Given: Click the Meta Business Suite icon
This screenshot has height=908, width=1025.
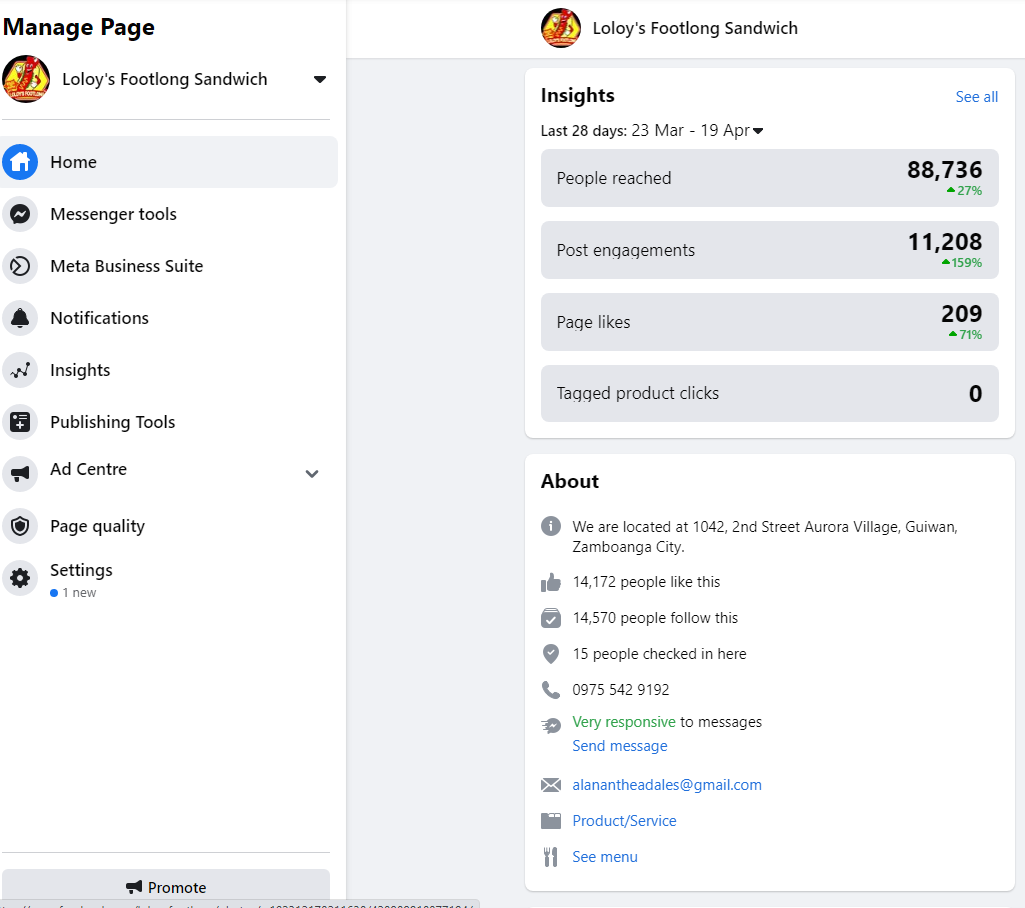Looking at the screenshot, I should click(20, 266).
